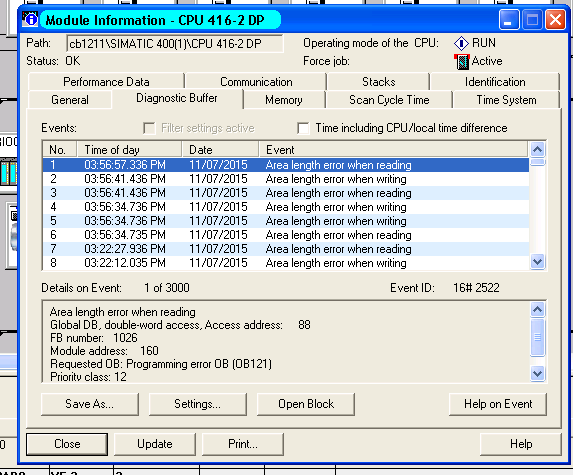Click events list scroll down arrow

538,262
